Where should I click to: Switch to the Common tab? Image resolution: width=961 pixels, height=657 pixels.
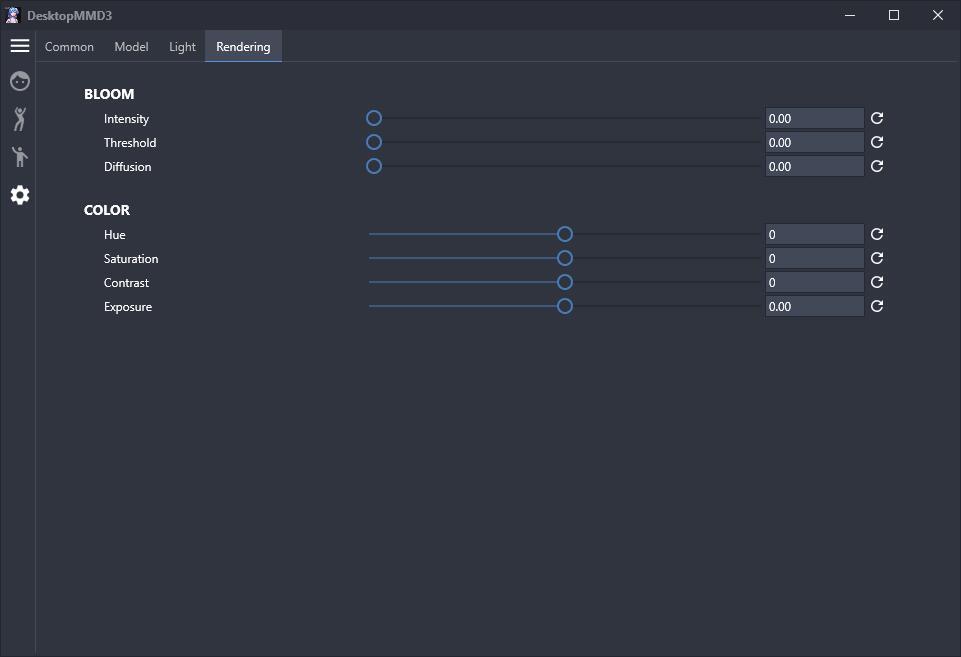tap(69, 47)
